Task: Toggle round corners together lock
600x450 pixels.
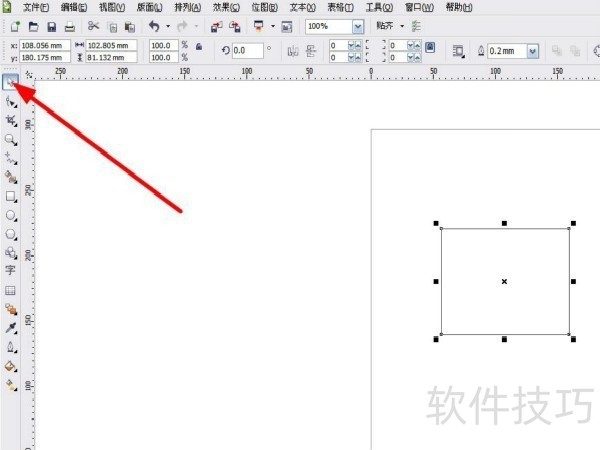Action: (x=430, y=47)
